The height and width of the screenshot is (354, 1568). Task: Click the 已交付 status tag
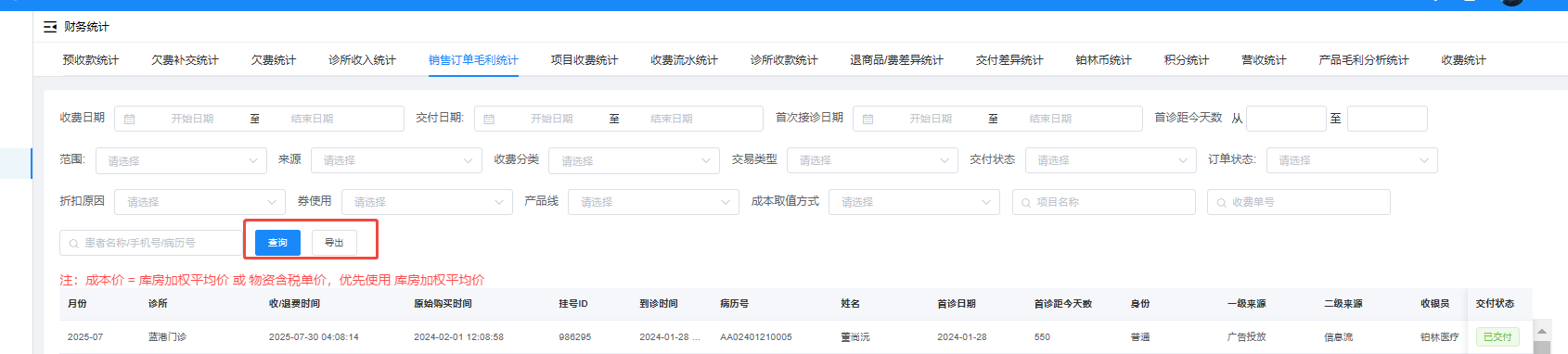point(1497,337)
